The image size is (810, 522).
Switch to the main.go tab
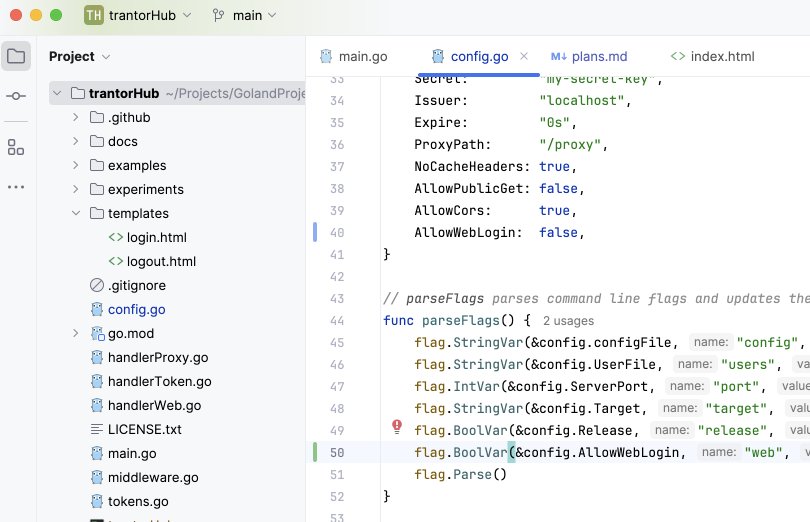354,56
